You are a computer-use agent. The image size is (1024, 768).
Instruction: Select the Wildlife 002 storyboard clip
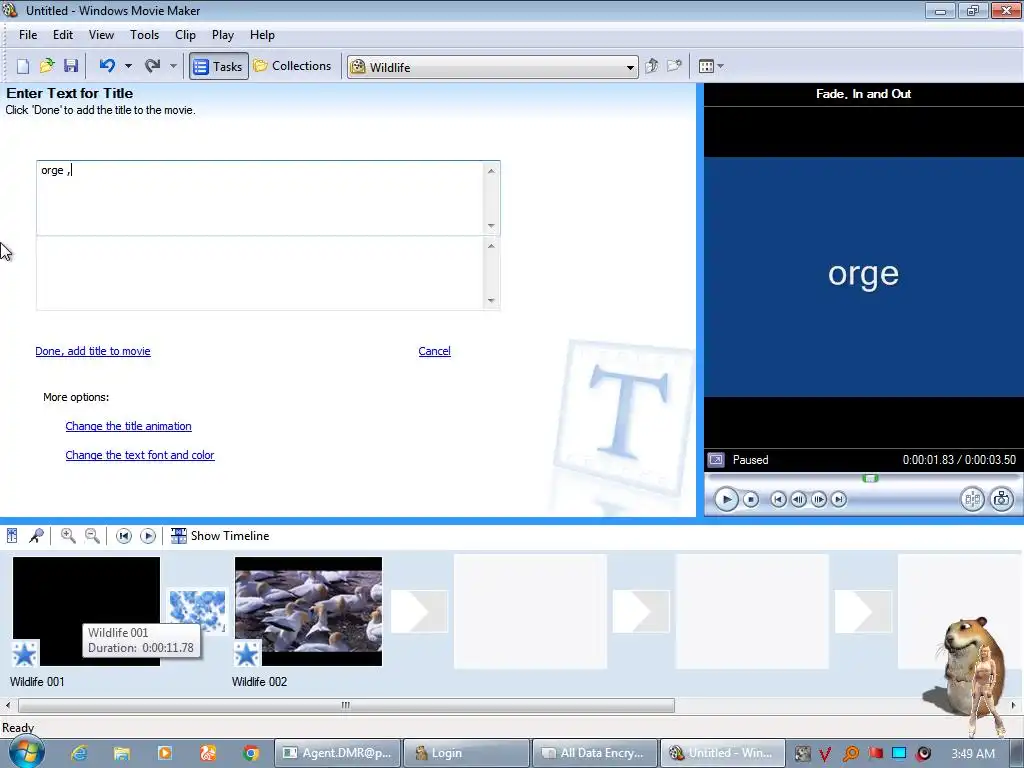click(x=308, y=611)
